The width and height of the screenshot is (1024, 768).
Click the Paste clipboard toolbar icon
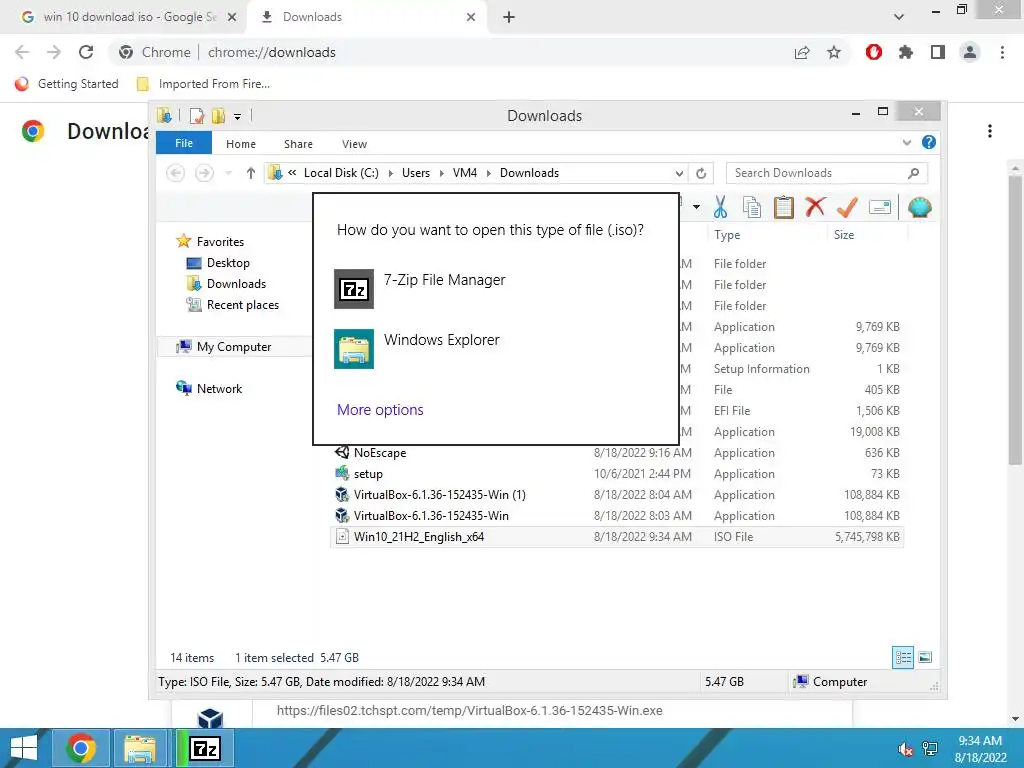click(x=783, y=207)
